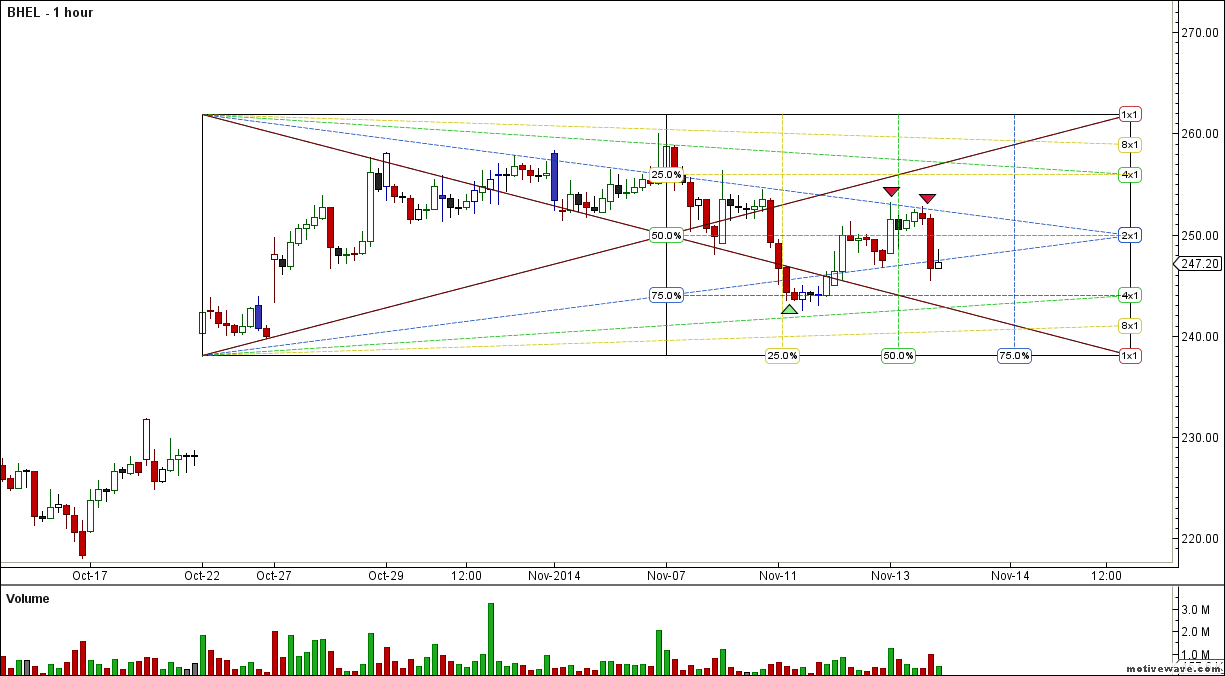Select the green 50.0% time division label

click(x=898, y=356)
